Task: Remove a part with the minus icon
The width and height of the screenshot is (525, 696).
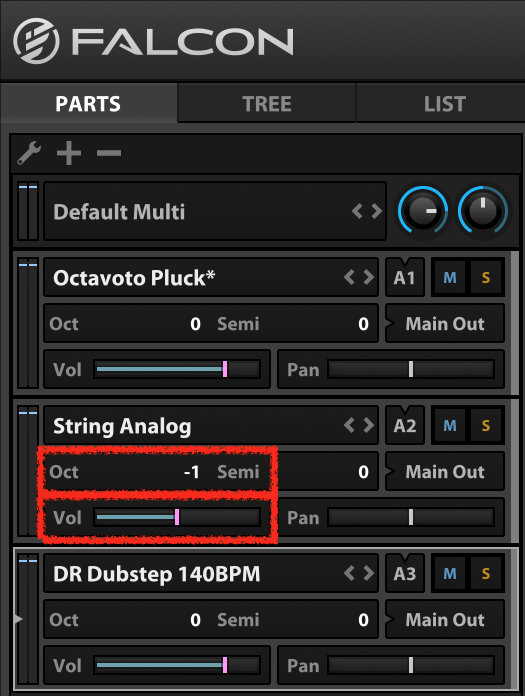Action: tap(109, 154)
